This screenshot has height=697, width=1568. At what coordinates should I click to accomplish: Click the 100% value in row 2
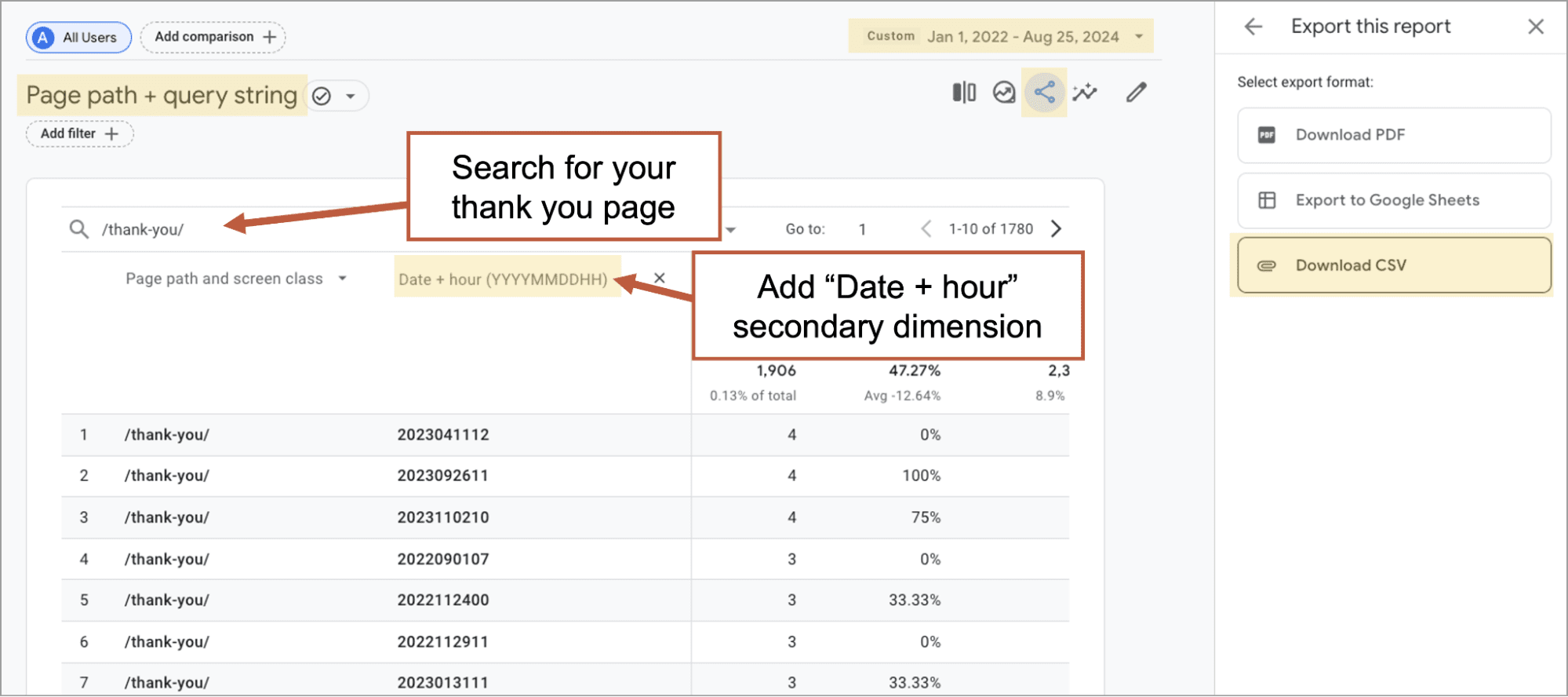coord(922,476)
